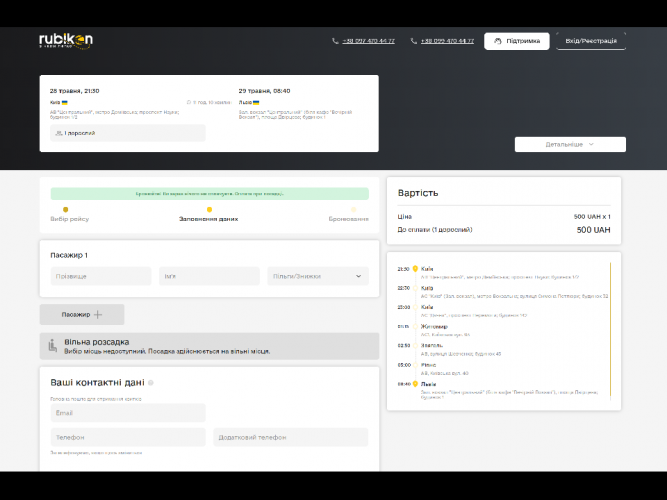Expand the Детальніше details dropdown

570,144
